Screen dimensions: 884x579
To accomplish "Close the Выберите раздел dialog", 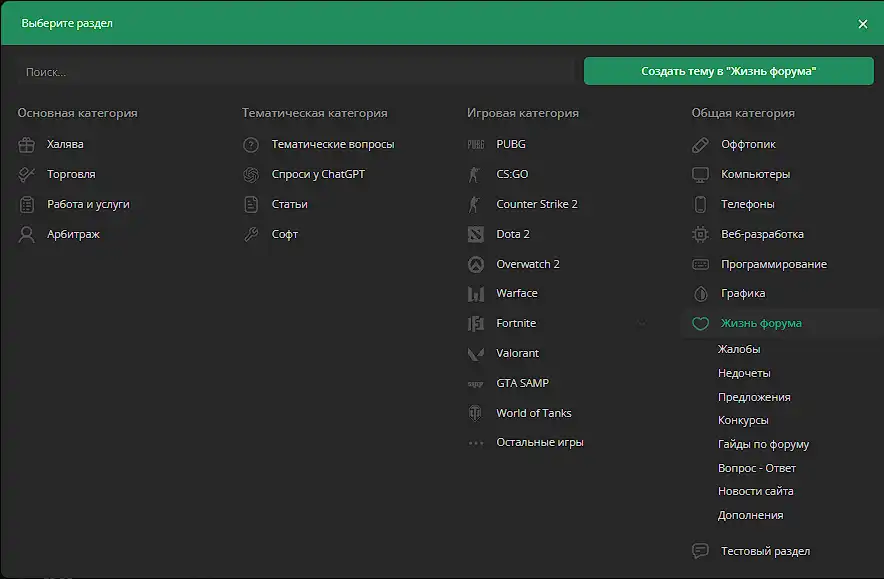I will (863, 24).
